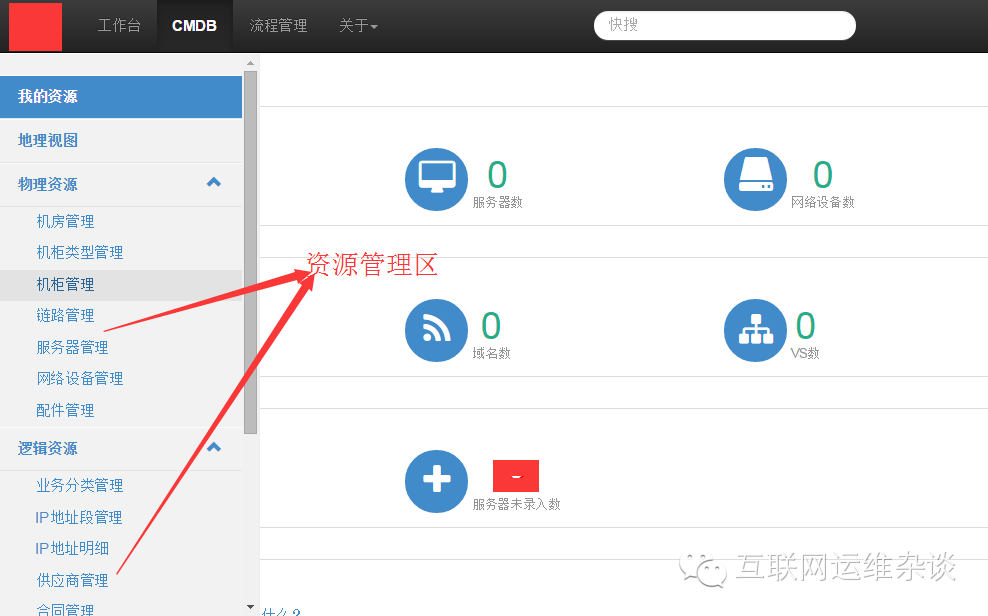Viewport: 988px width, 616px height.
Task: Click the red logo in the top navbar
Action: 35,26
